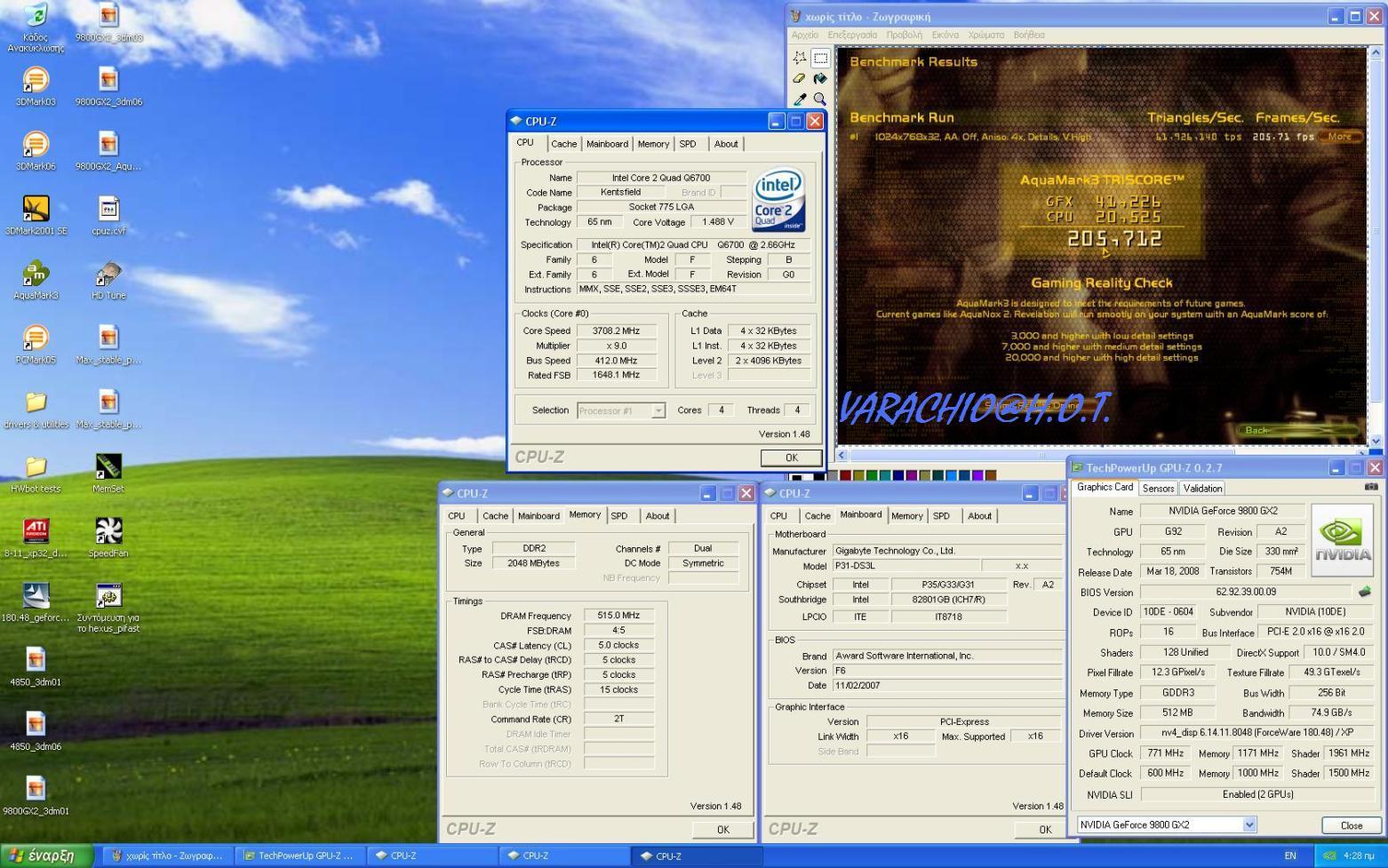The image size is (1388, 868).
Task: Open the Start (έναρξη) menu
Action: [x=46, y=856]
